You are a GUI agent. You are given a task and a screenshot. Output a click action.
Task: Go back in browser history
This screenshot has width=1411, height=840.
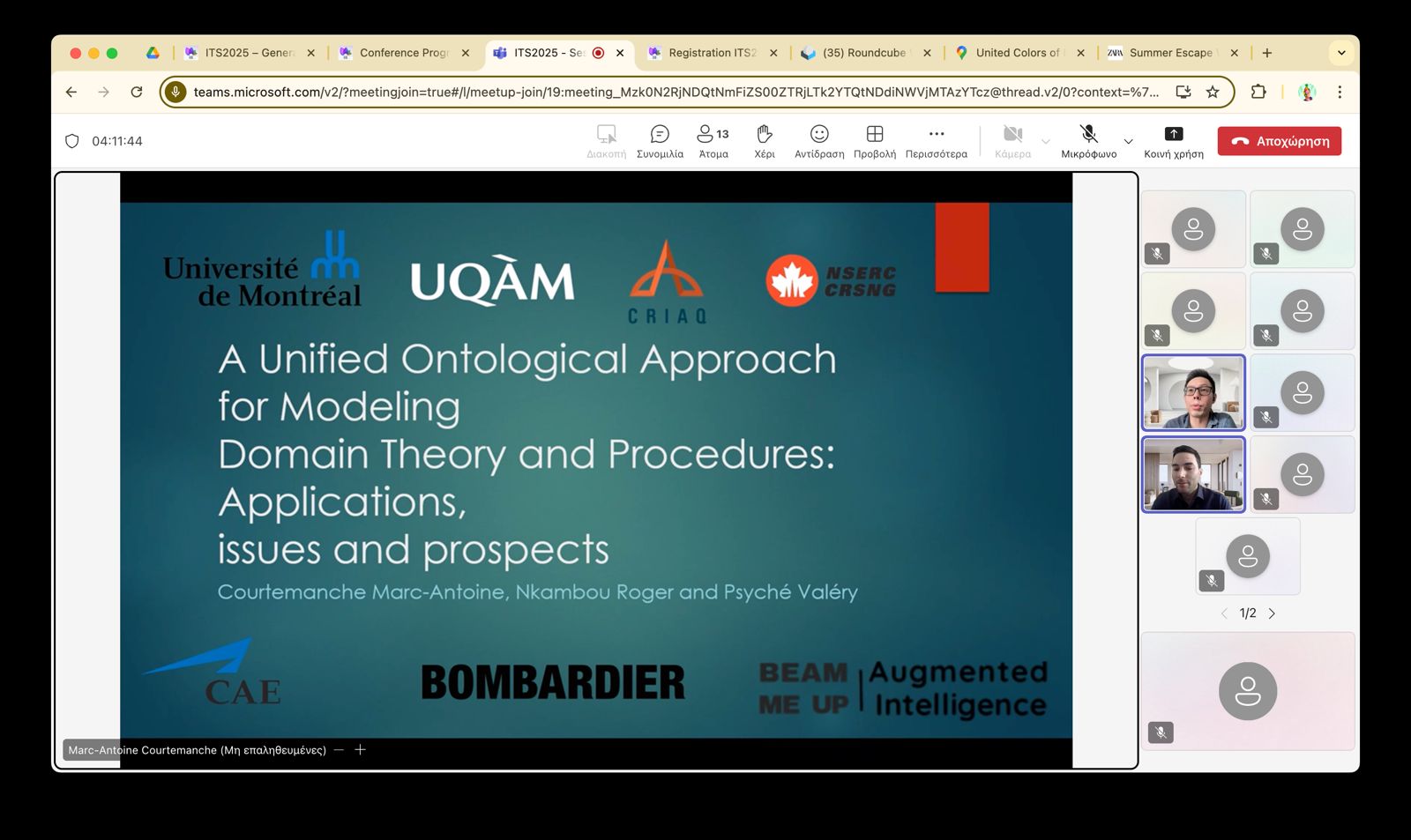(71, 92)
